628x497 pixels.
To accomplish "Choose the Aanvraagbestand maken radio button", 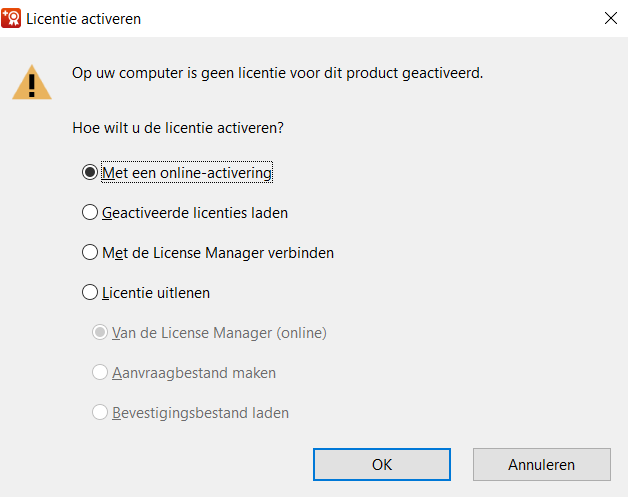I will click(100, 372).
